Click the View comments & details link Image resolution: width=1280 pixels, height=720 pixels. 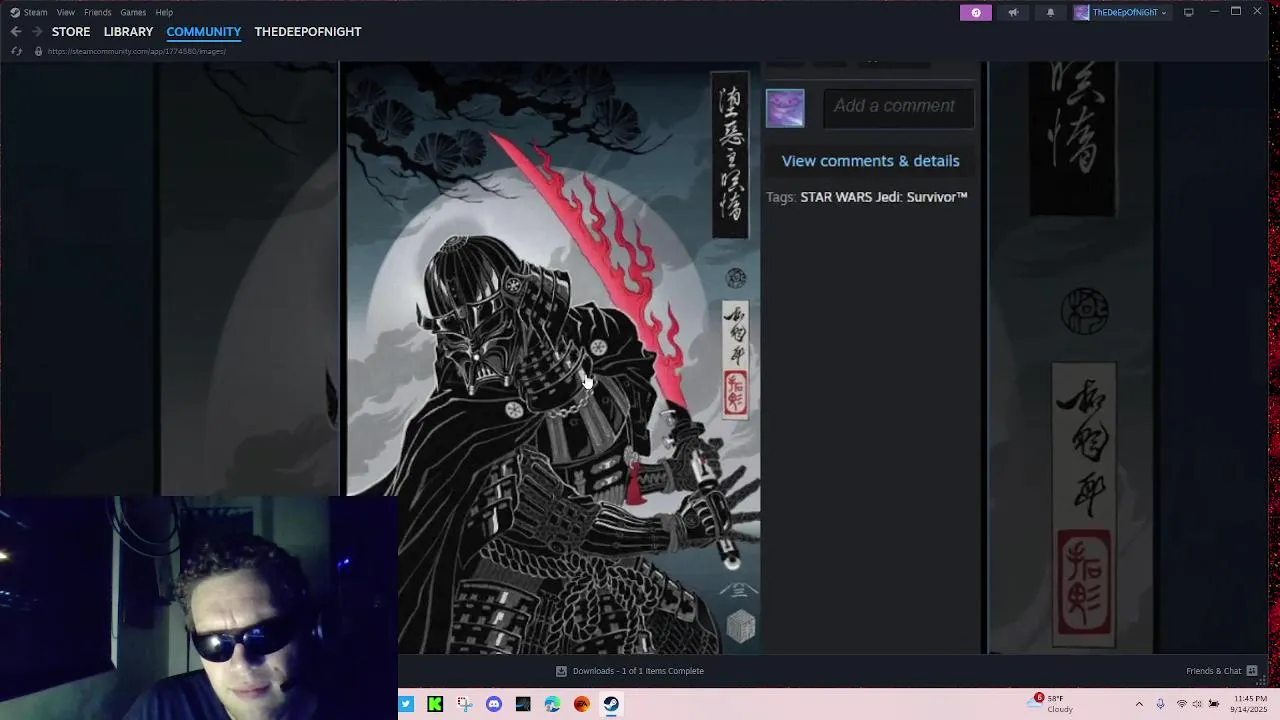pos(870,161)
